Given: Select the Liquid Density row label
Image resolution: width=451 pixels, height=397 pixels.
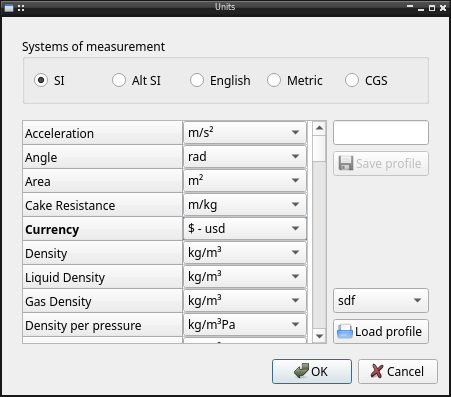Looking at the screenshot, I should pyautogui.click(x=102, y=277).
